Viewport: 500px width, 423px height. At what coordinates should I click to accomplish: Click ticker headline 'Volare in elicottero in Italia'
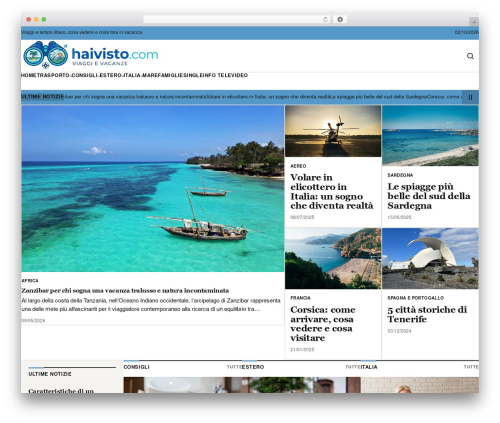[269, 97]
